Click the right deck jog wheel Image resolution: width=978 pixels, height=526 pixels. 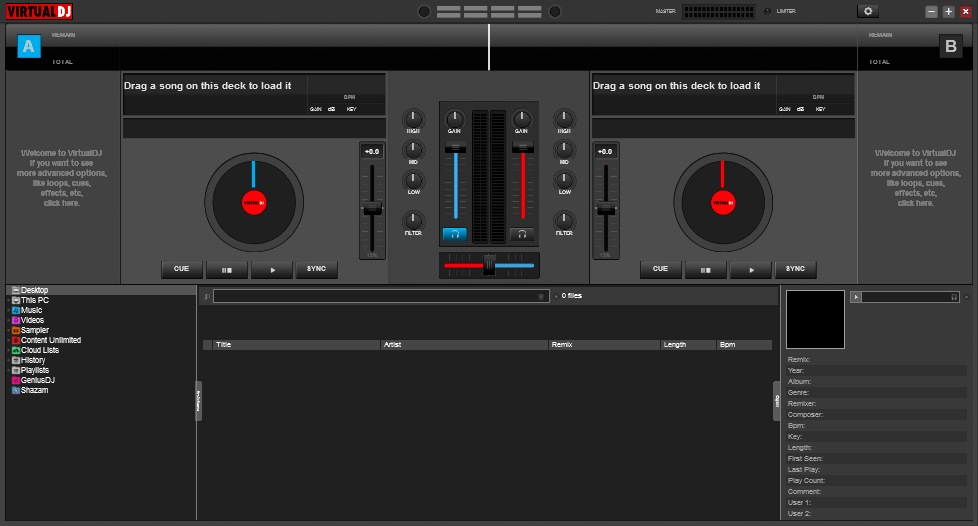click(723, 203)
